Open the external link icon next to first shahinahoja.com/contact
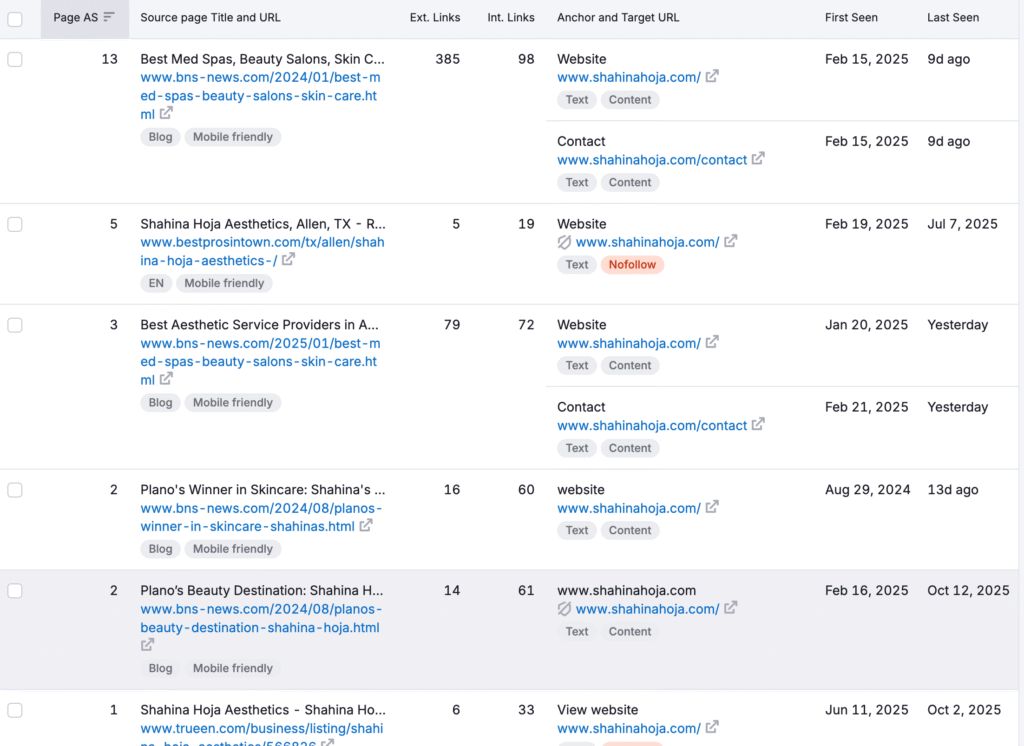 (x=758, y=159)
